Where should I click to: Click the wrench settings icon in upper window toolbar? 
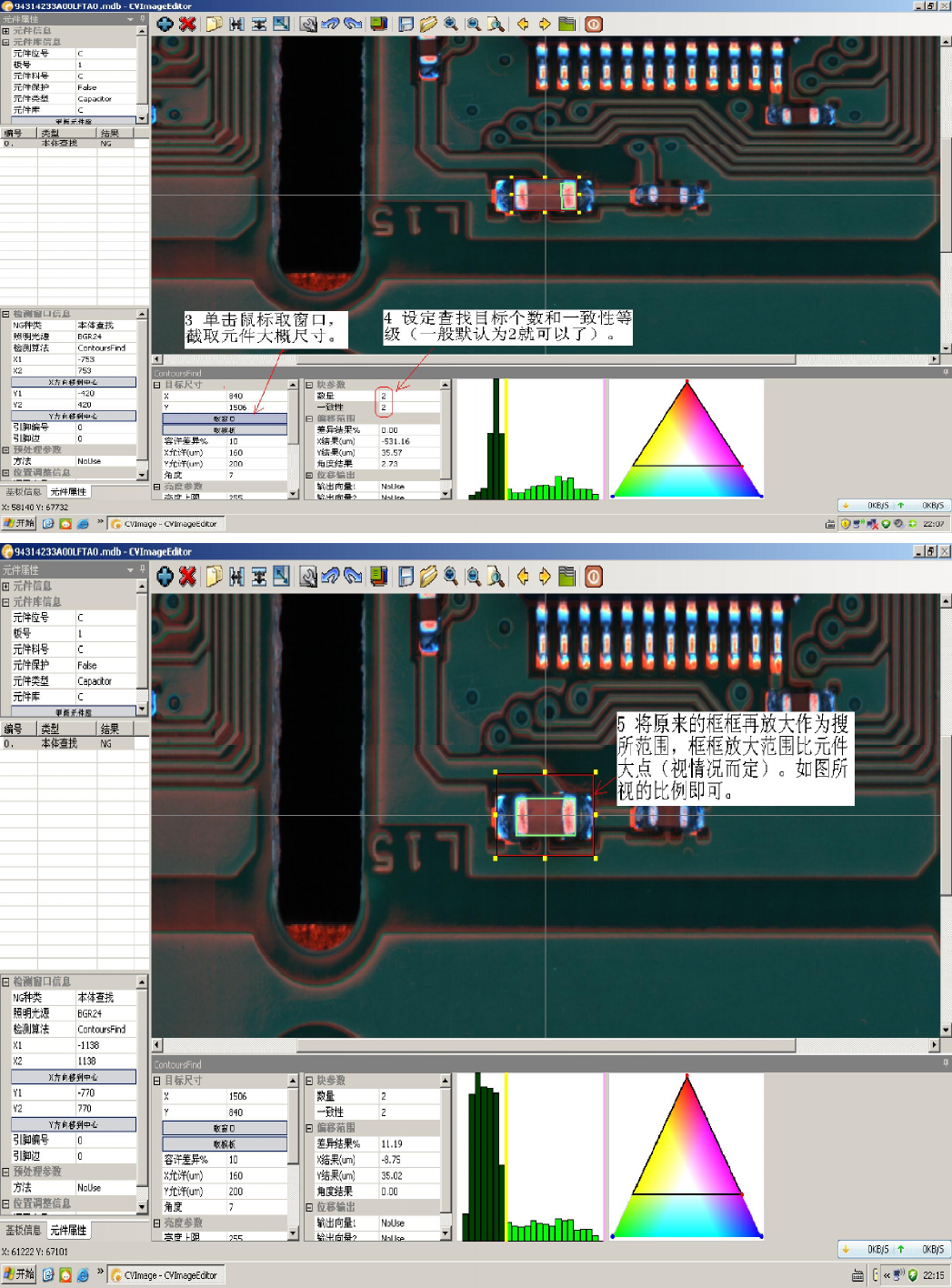(308, 24)
